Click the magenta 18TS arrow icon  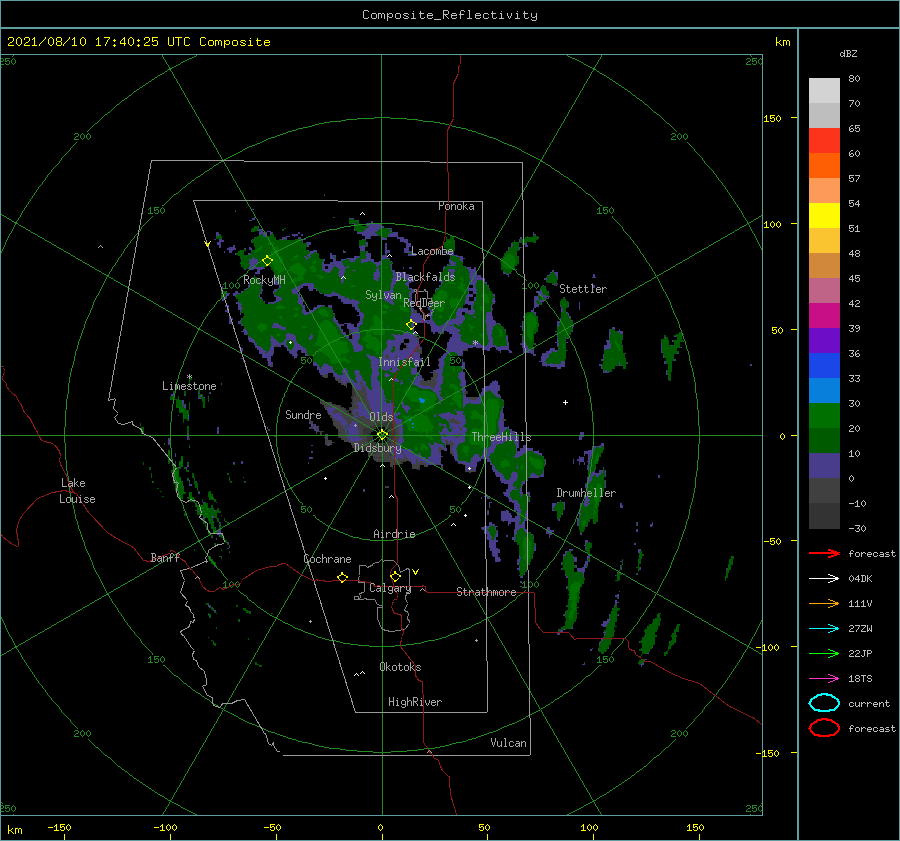point(824,679)
